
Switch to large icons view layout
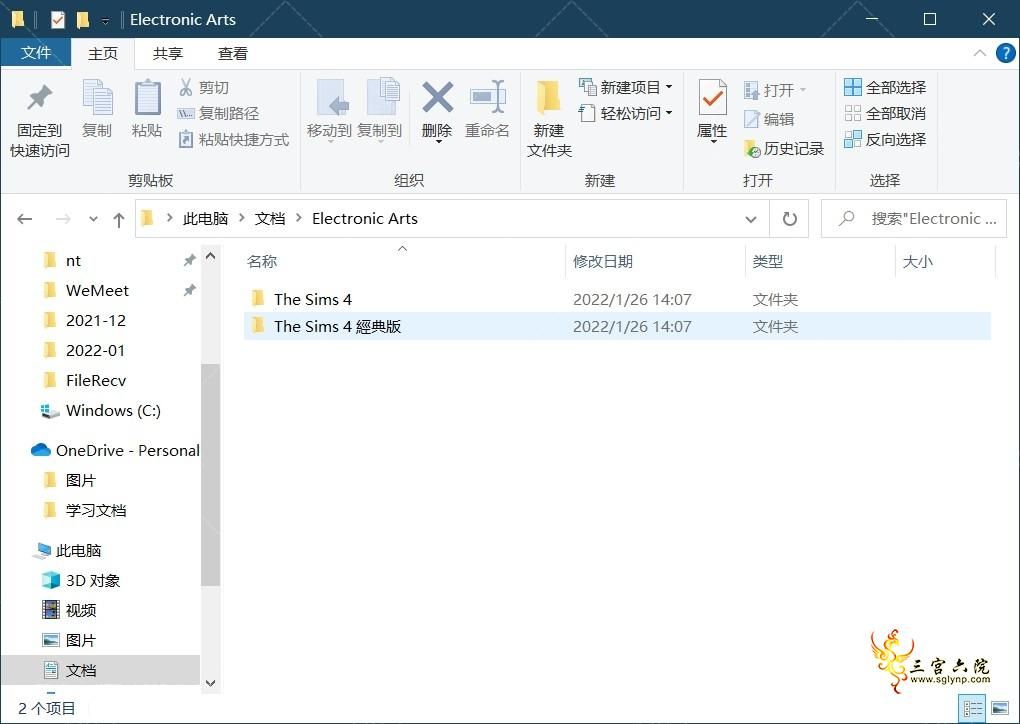click(1000, 708)
